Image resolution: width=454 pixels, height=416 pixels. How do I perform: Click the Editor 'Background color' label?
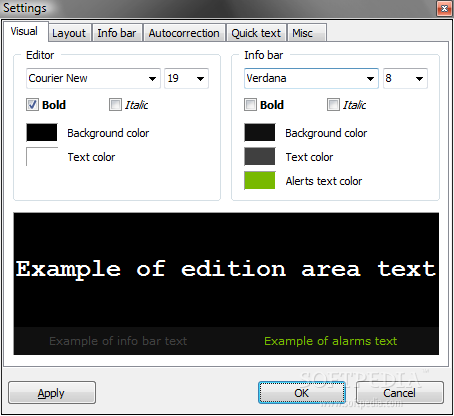coord(108,133)
